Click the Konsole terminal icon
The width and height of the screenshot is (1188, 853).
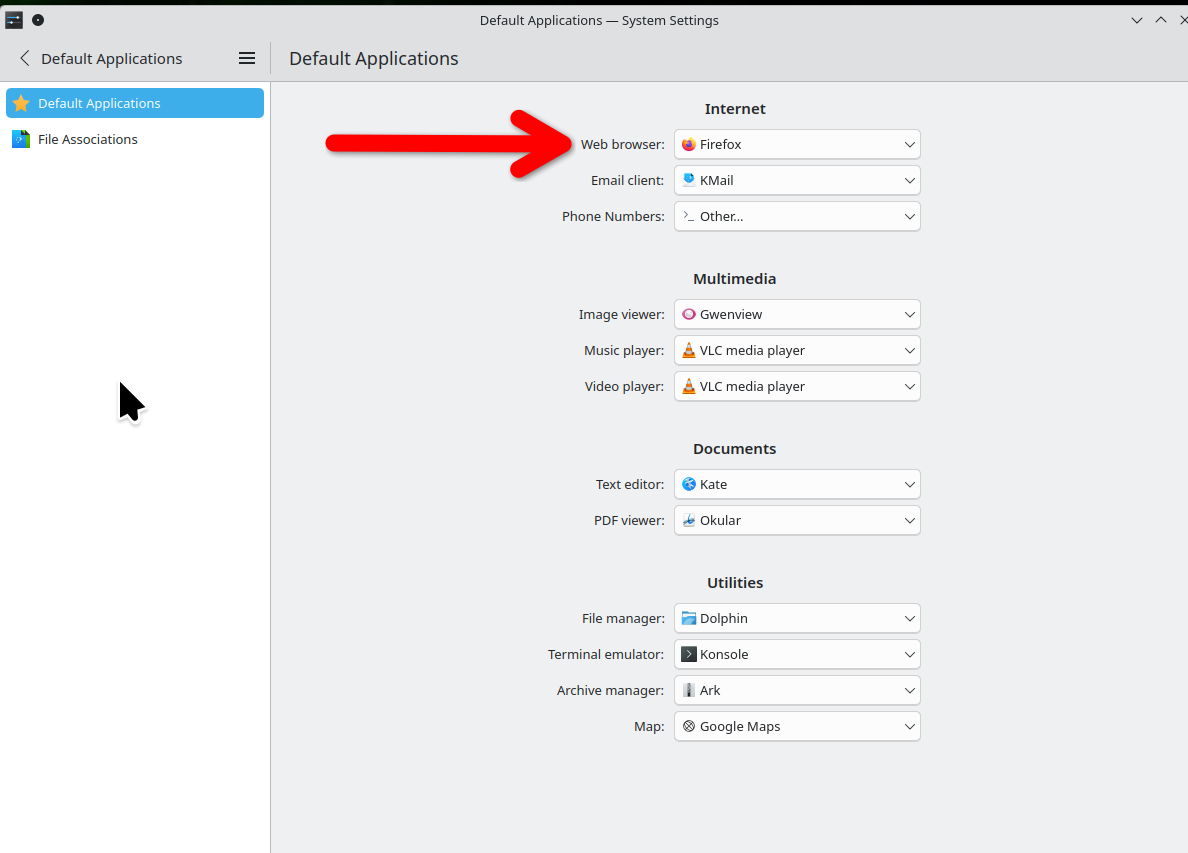(x=688, y=655)
